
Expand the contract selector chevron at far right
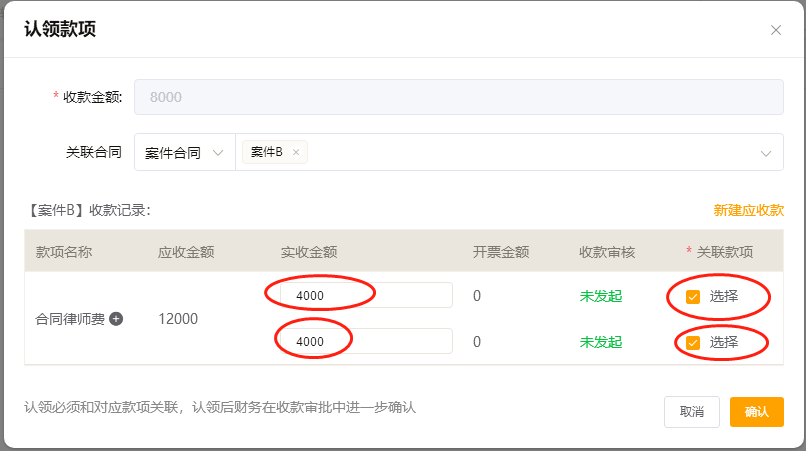tap(766, 153)
